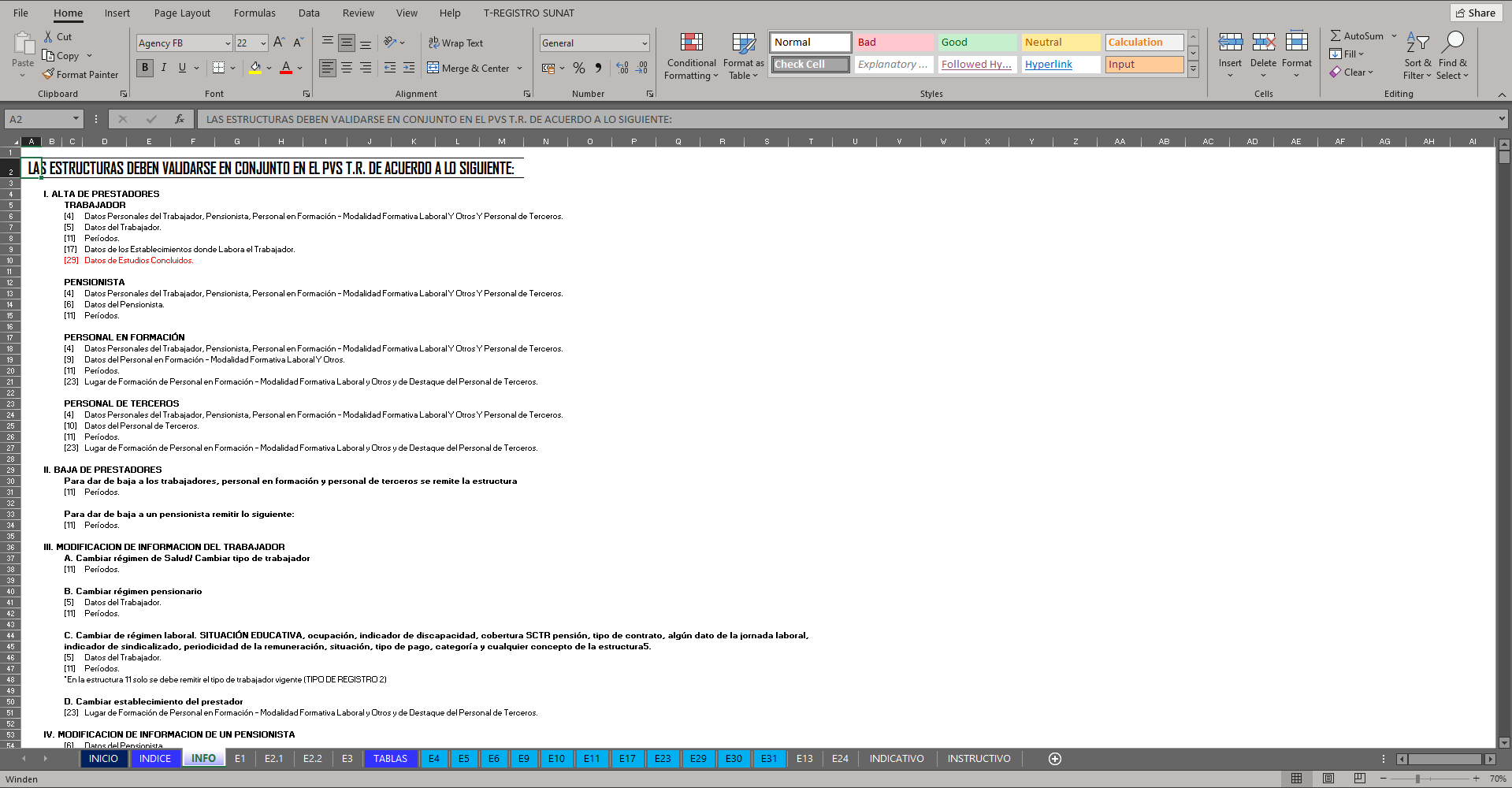
Task: Apply the Bad cell style
Action: point(893,43)
